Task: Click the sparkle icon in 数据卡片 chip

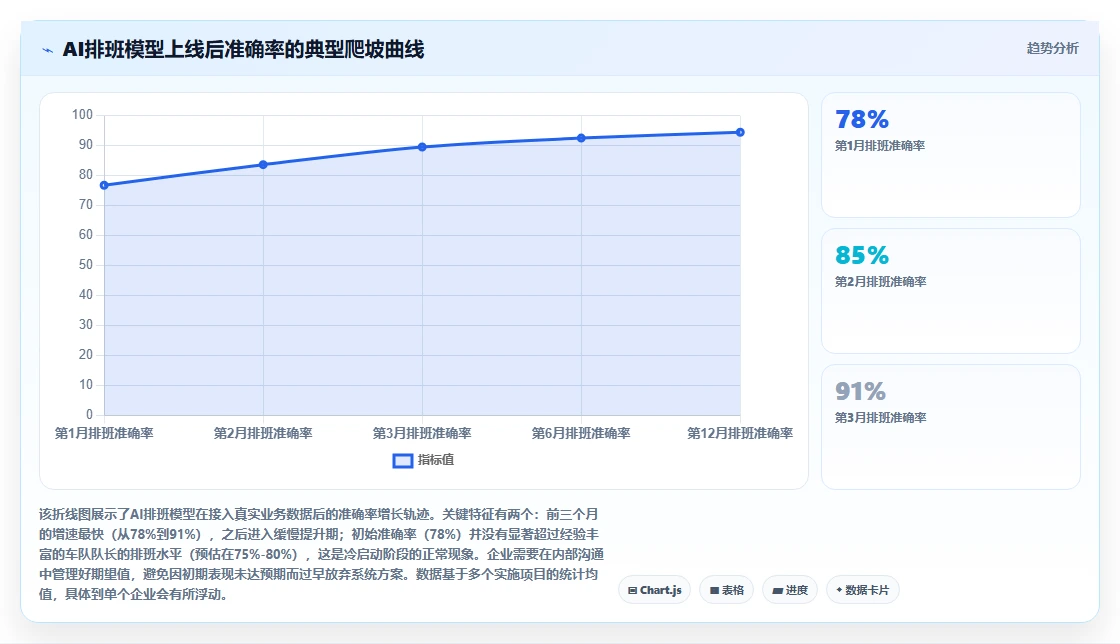Action: [839, 590]
